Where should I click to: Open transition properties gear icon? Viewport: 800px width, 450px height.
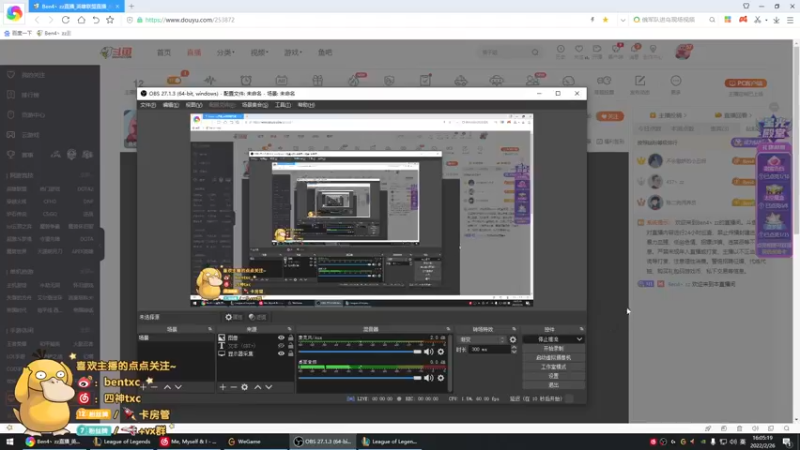coord(513,339)
